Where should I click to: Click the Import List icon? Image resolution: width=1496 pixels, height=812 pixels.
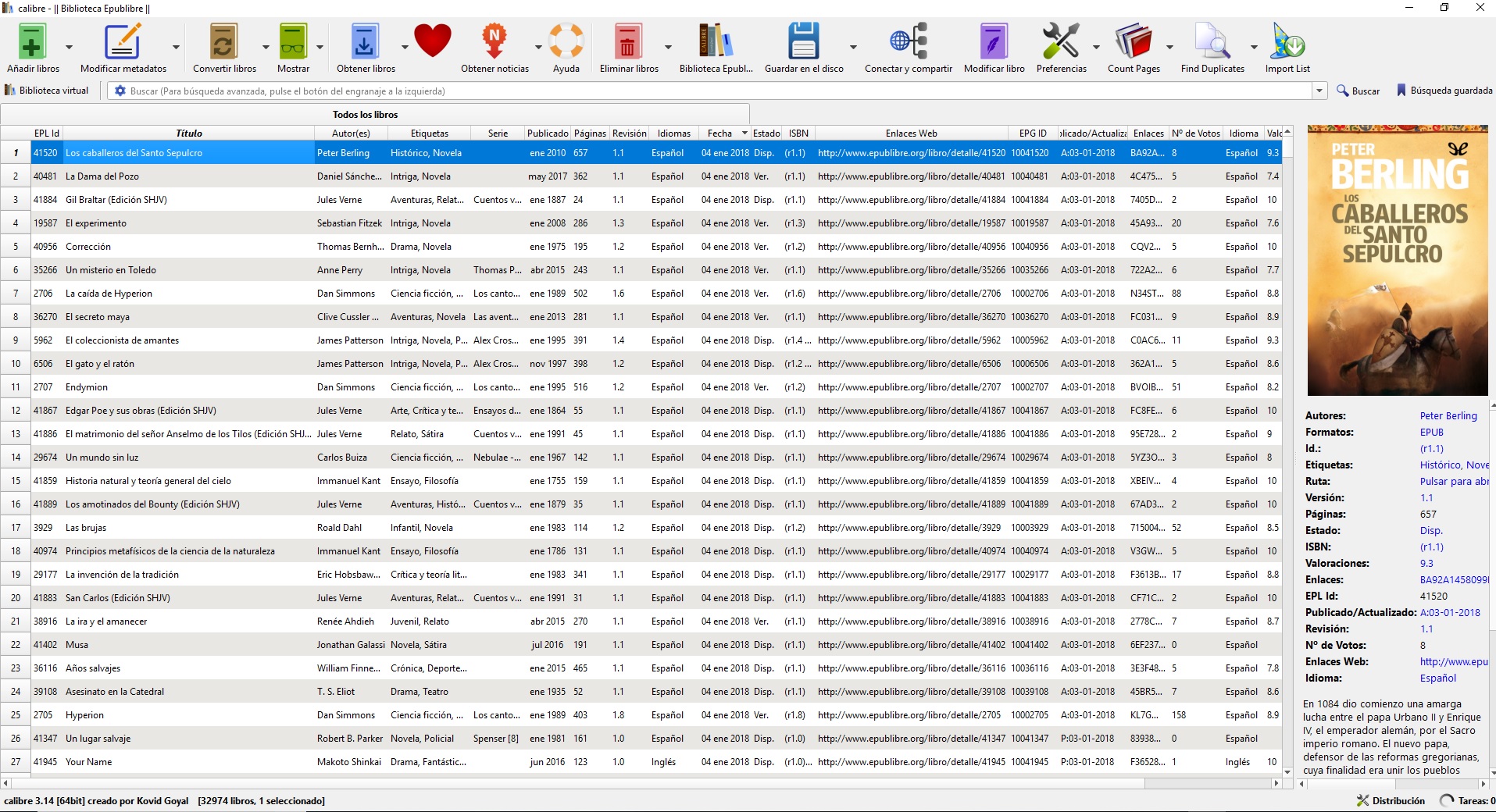click(x=1287, y=41)
